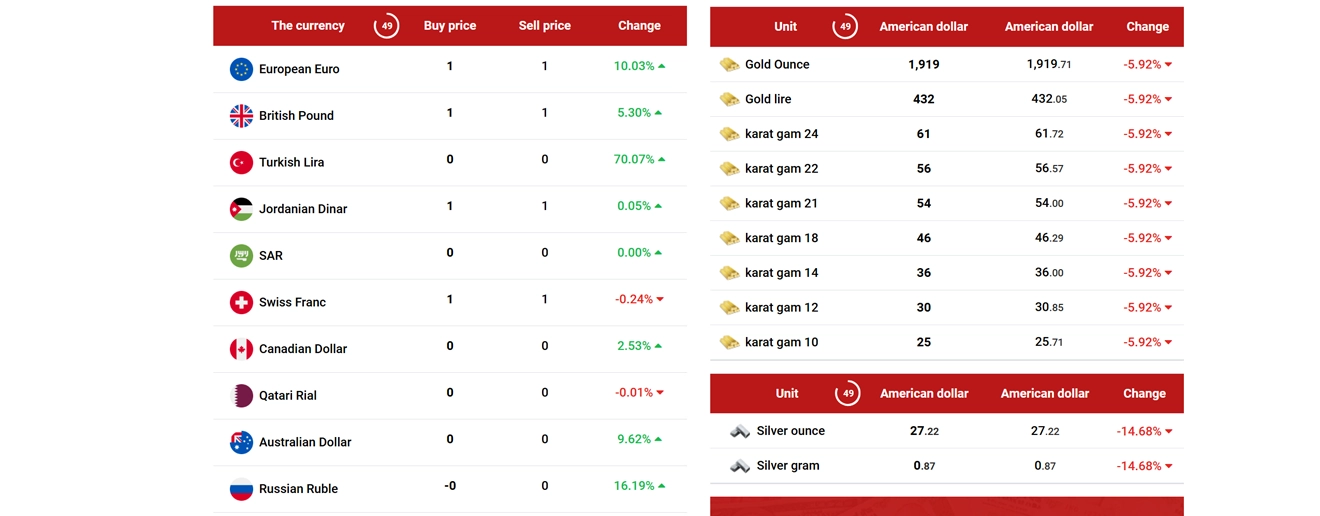
Task: Click the Swiss Franc flag icon
Action: tap(241, 302)
